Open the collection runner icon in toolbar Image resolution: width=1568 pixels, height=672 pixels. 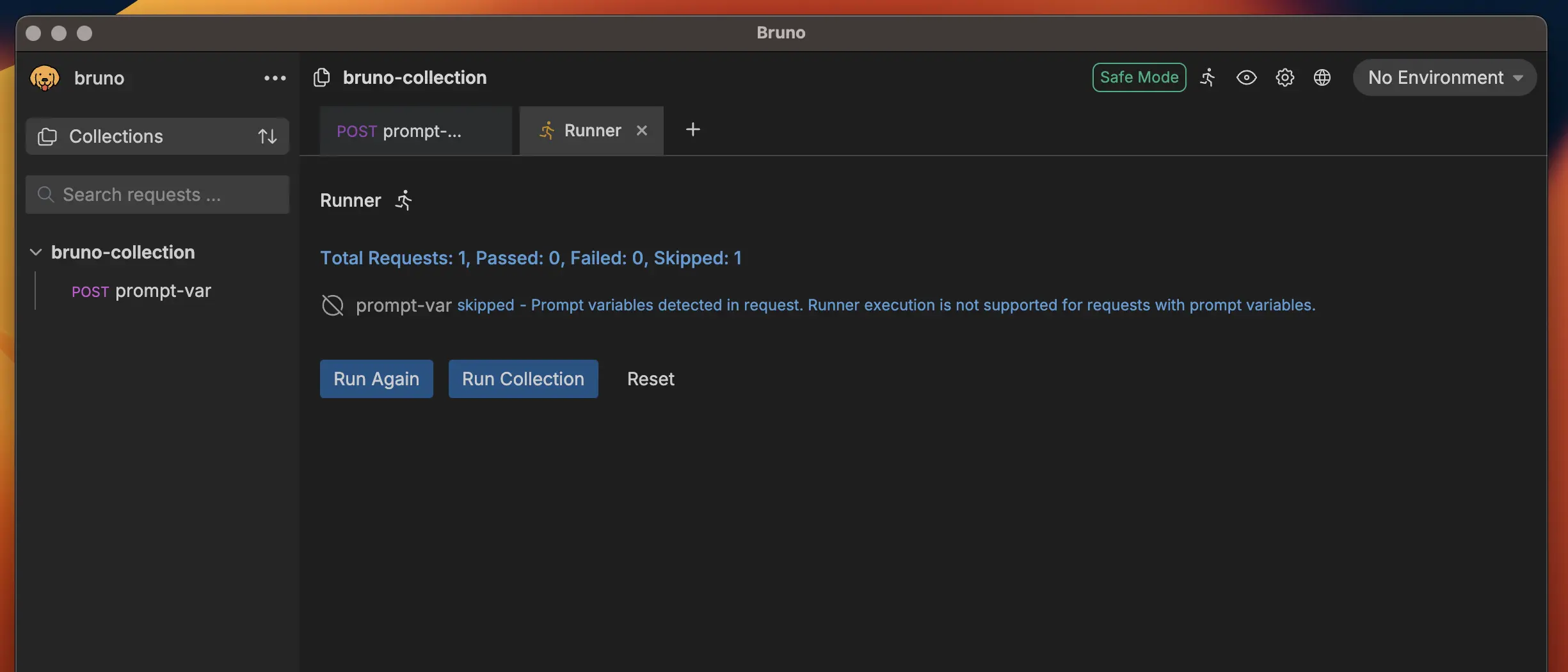coord(1207,77)
